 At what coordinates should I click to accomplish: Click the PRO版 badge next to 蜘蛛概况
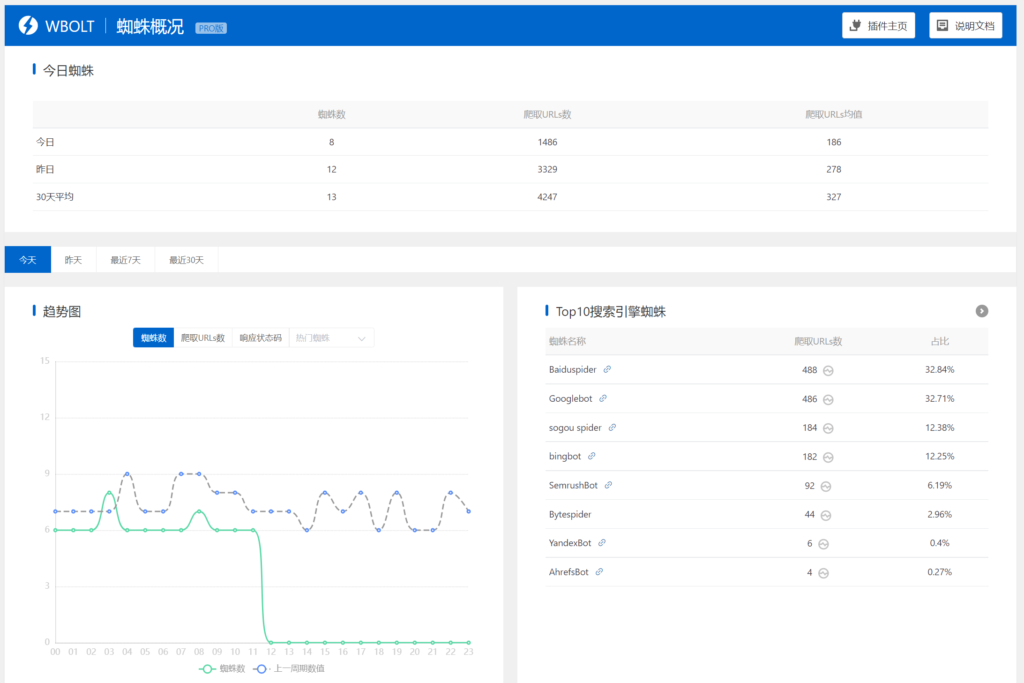point(210,27)
